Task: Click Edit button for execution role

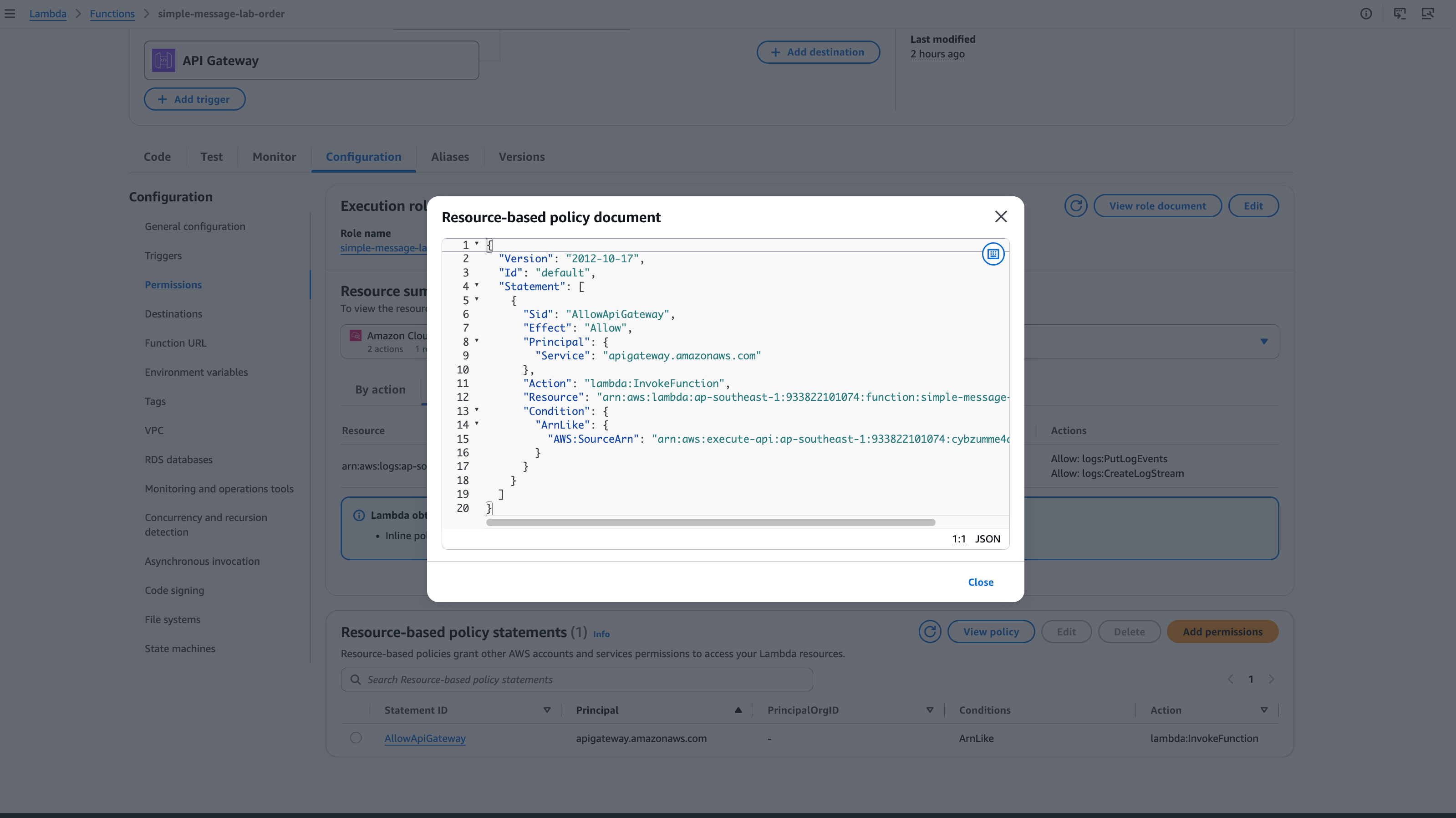Action: (1253, 206)
